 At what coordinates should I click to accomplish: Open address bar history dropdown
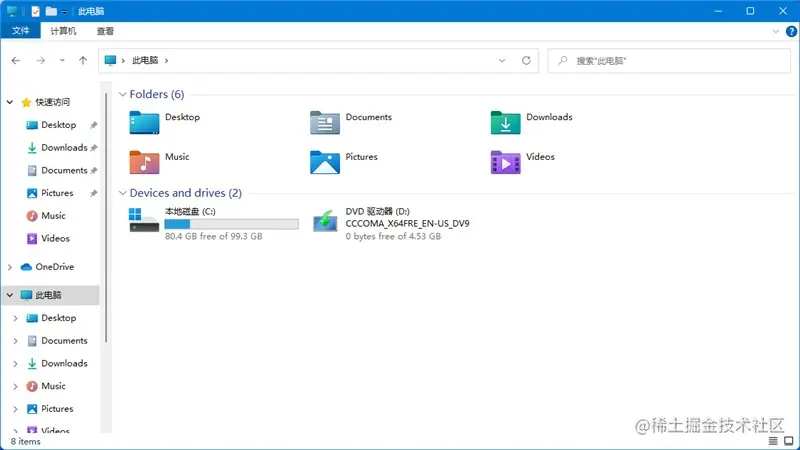(x=502, y=60)
